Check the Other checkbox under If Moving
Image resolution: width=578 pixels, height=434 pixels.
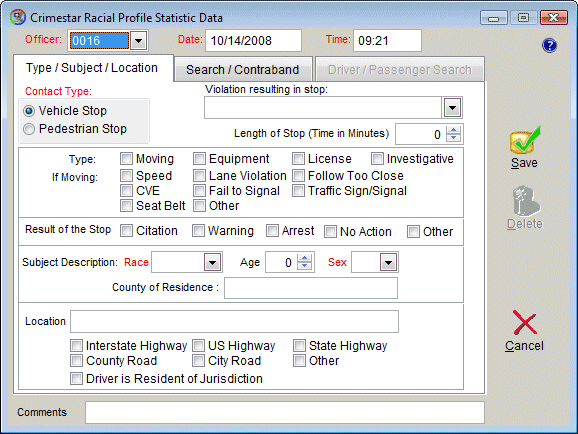coord(199,205)
